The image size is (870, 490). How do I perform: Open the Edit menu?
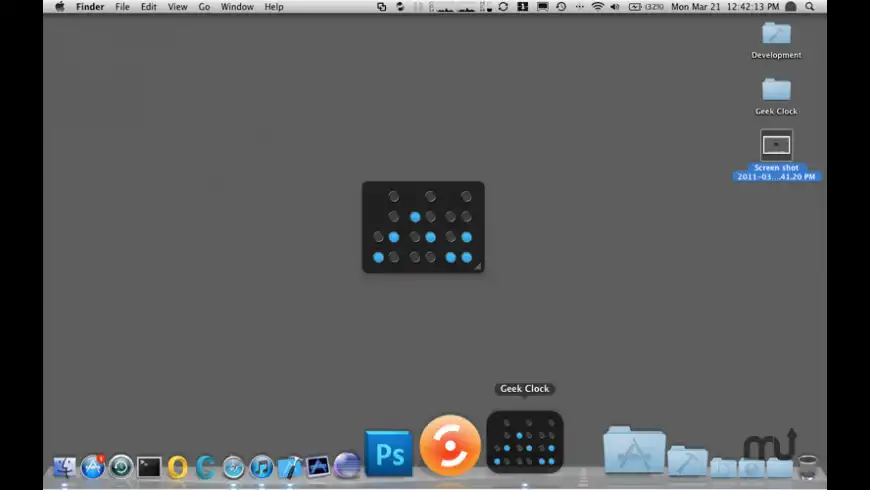click(x=148, y=7)
